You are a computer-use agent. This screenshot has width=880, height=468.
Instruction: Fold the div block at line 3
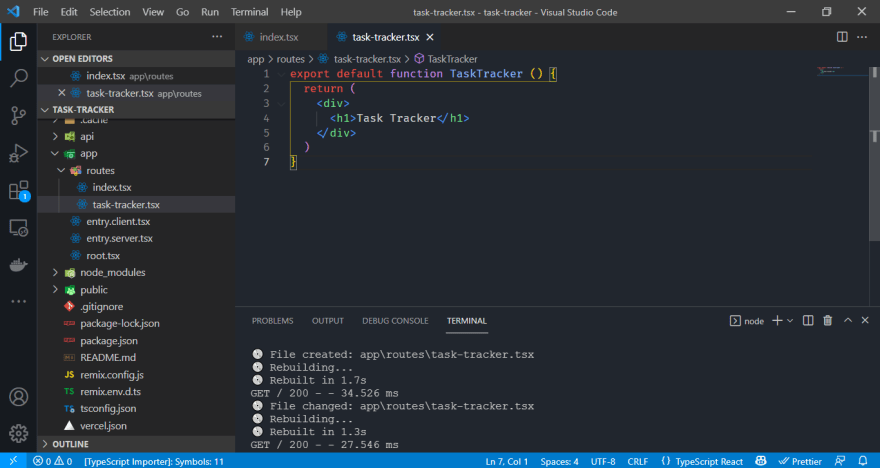click(281, 103)
